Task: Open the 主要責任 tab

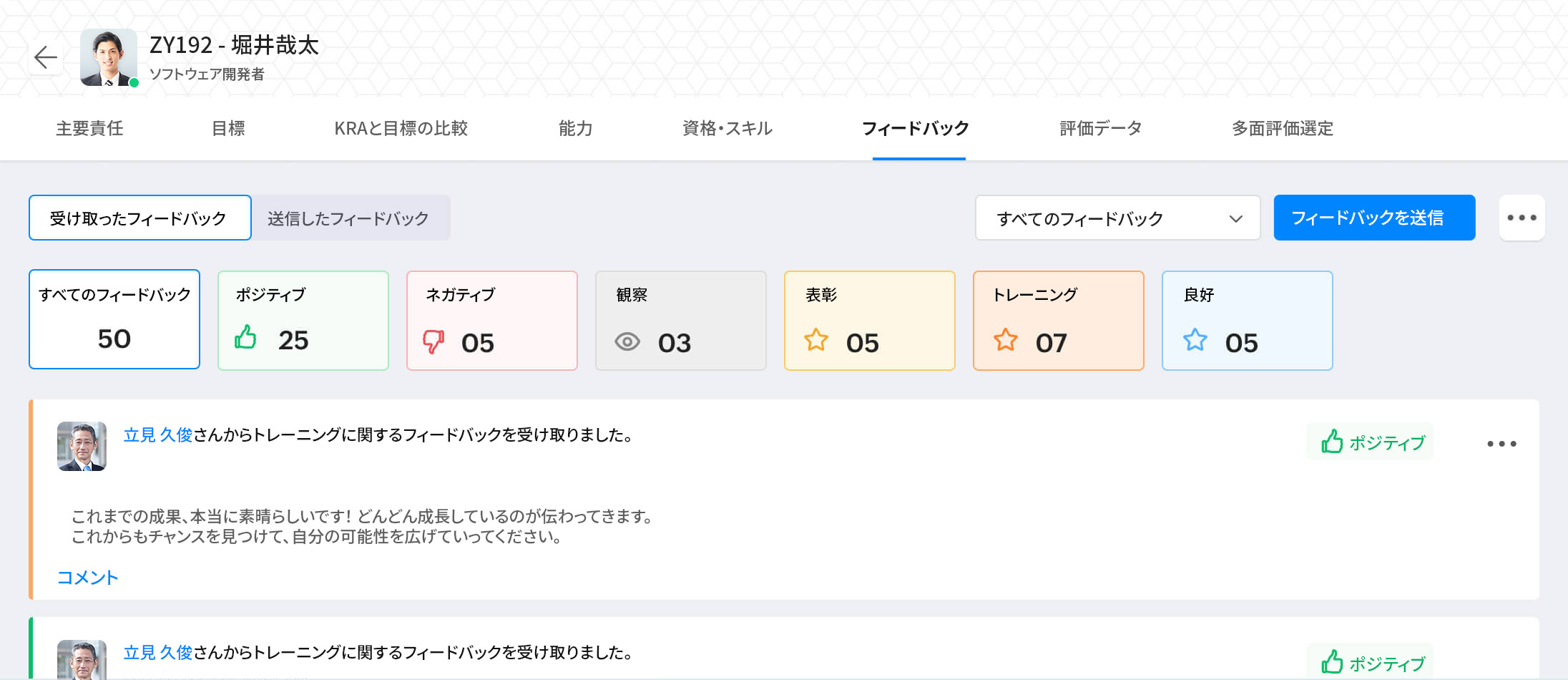Action: [x=88, y=129]
